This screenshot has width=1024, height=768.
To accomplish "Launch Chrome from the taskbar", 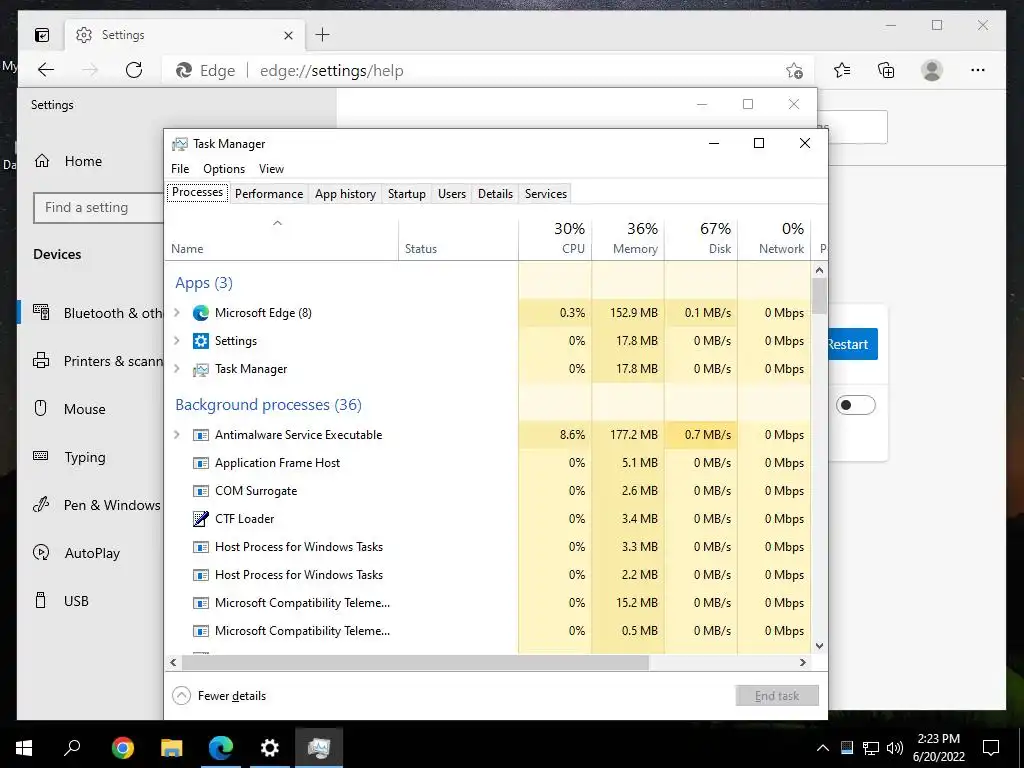I will point(122,748).
